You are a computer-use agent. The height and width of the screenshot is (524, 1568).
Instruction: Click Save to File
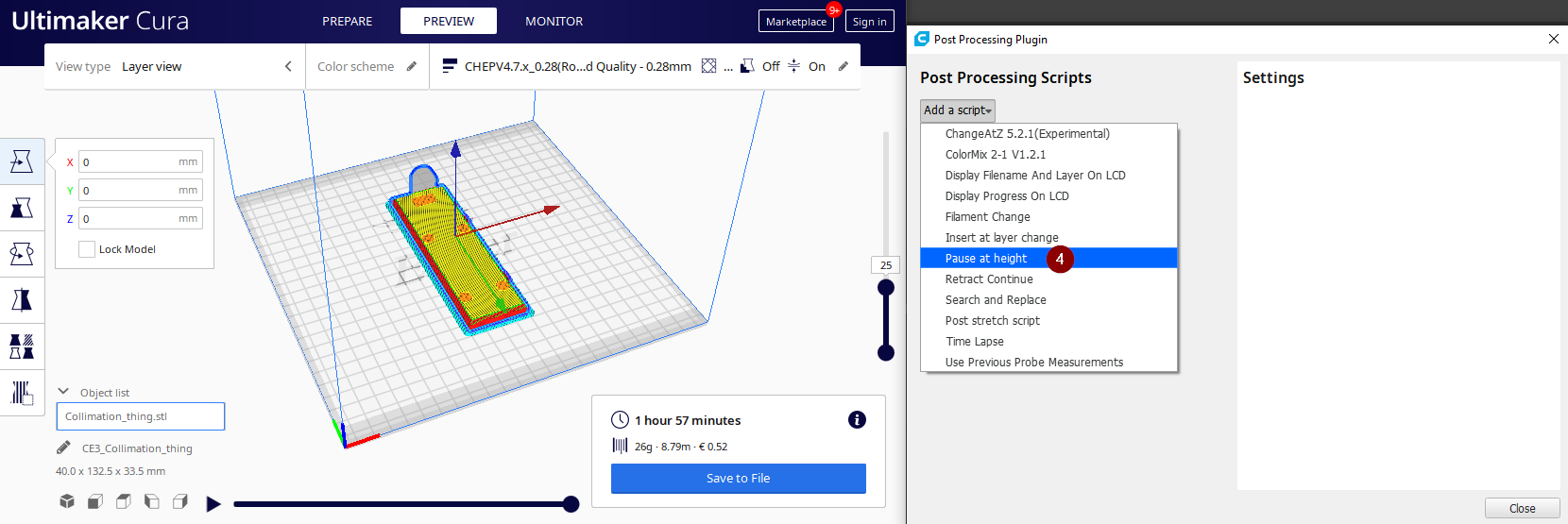click(739, 479)
